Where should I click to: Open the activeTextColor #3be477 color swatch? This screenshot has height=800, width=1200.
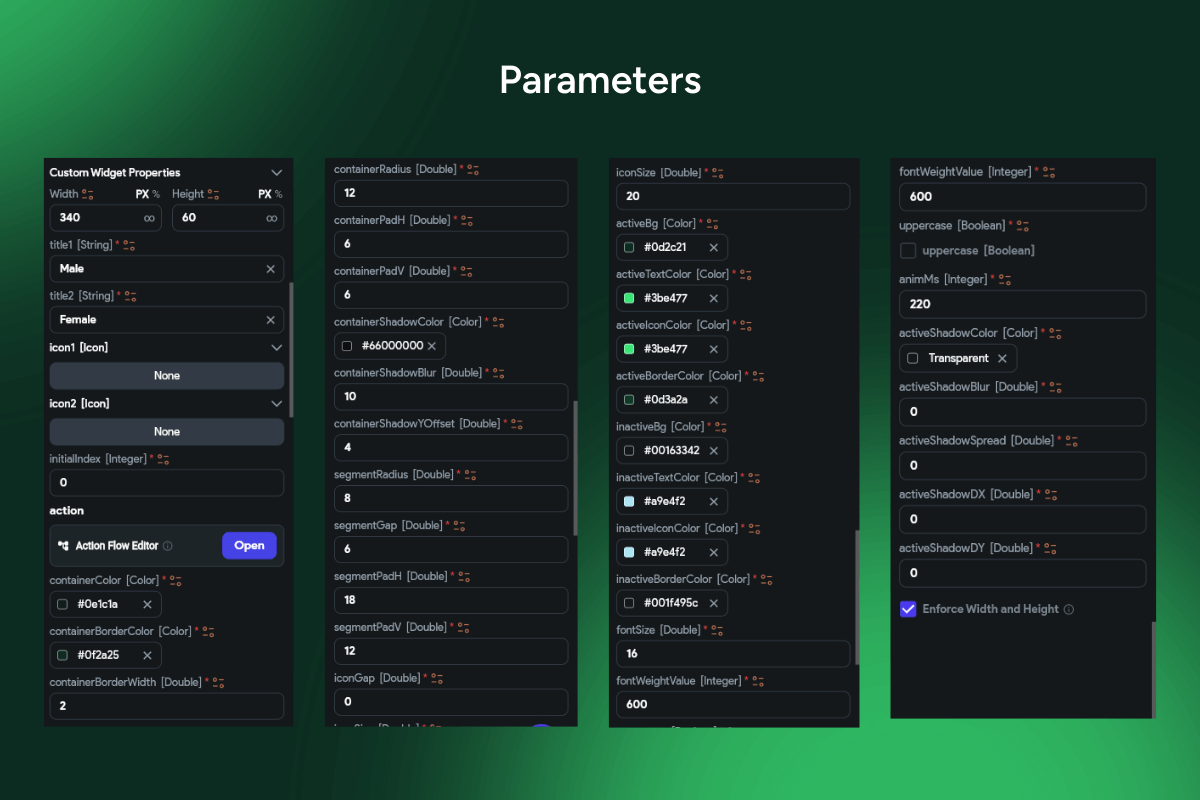[629, 298]
